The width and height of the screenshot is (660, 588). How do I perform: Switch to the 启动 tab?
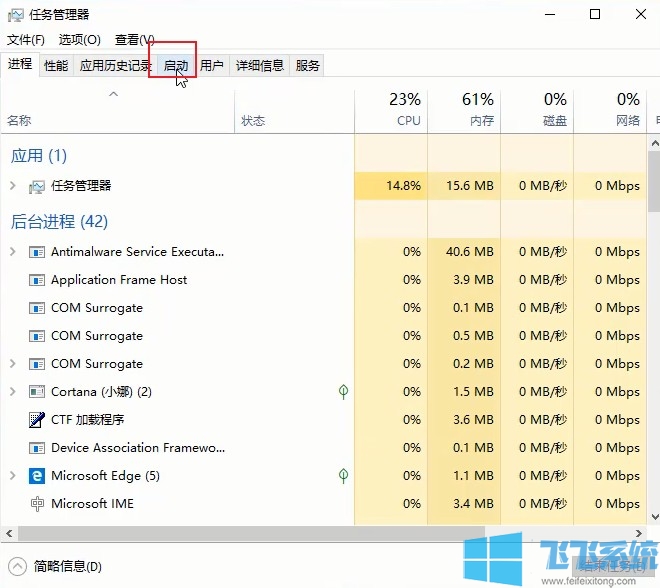pos(176,65)
